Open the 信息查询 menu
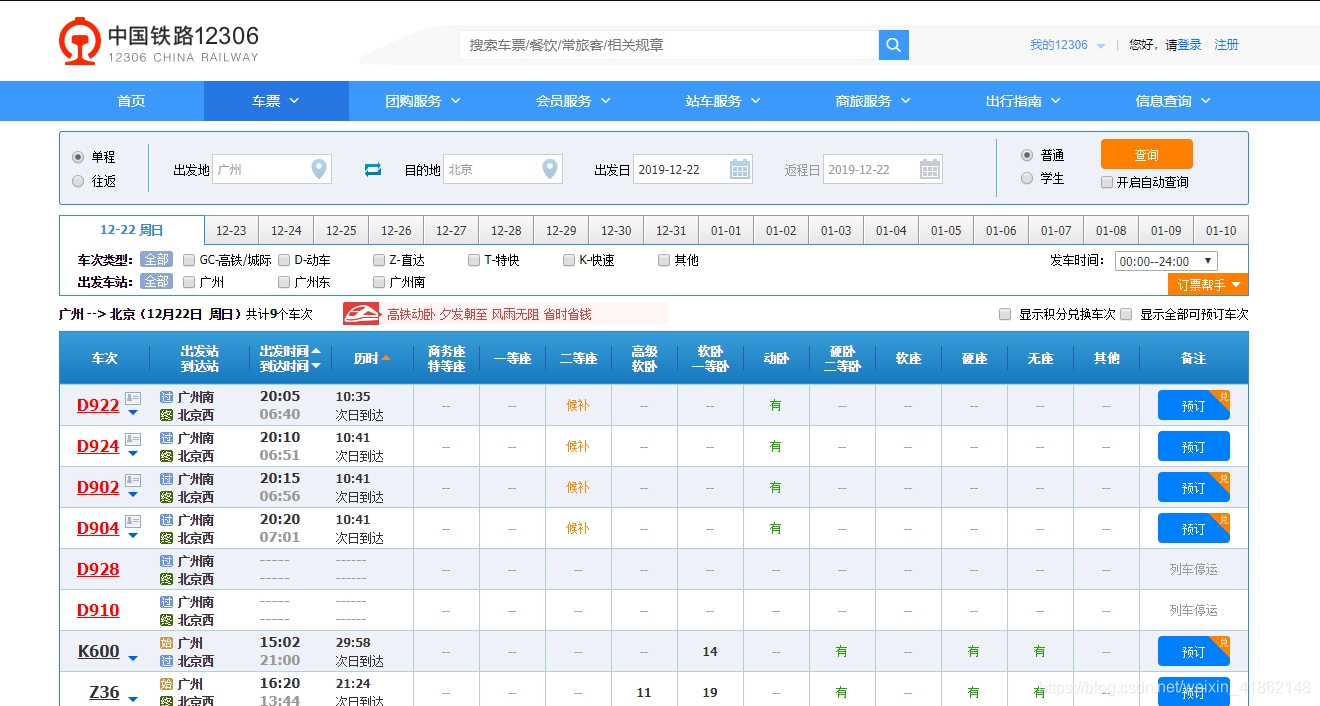The width and height of the screenshot is (1320, 706). [1173, 101]
